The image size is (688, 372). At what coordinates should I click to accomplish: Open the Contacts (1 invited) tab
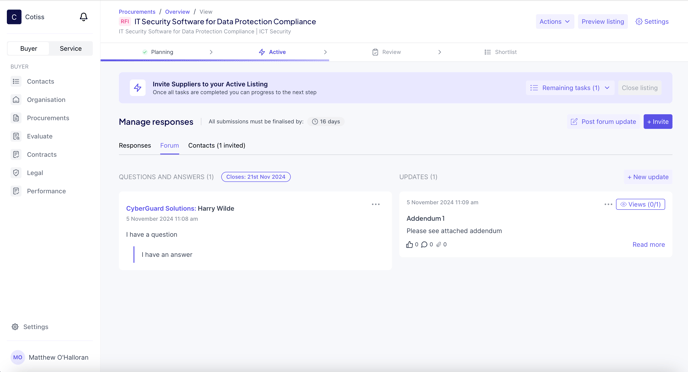pyautogui.click(x=217, y=146)
